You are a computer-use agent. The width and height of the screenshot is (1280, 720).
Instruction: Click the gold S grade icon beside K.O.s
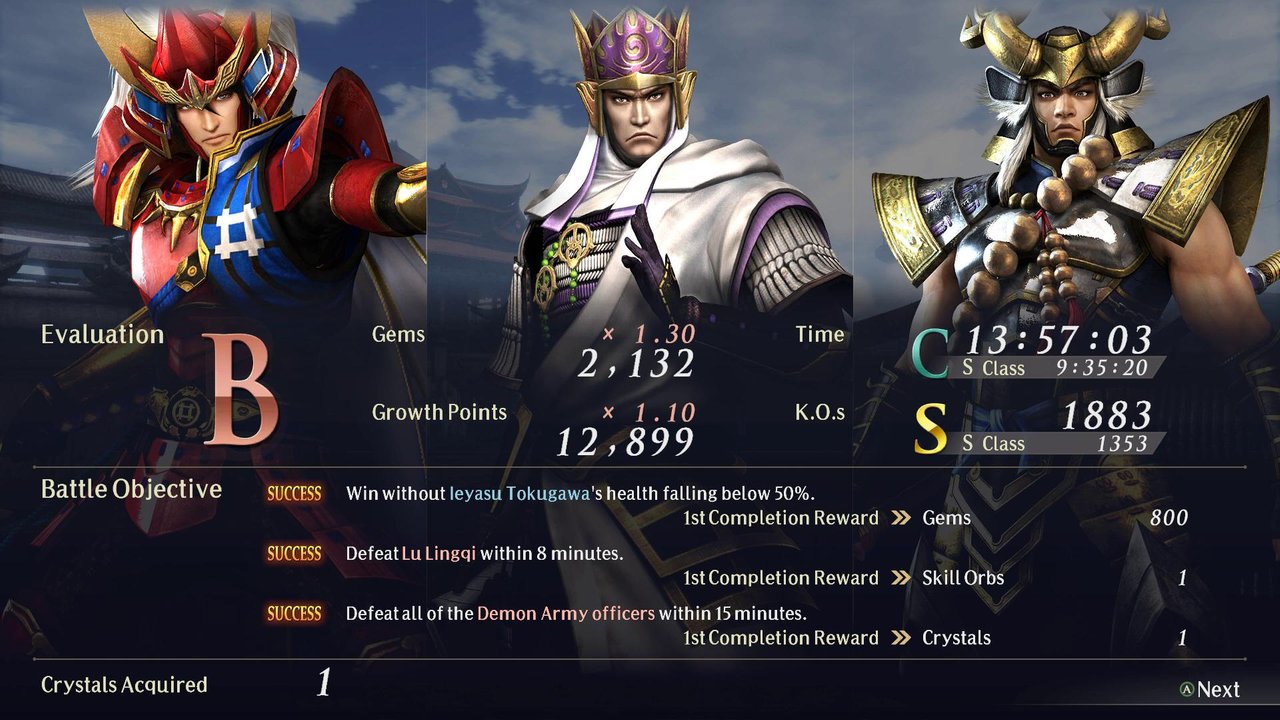pos(929,428)
